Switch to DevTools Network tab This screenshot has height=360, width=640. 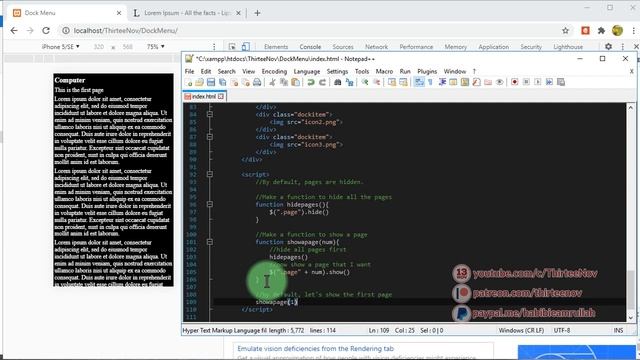pyautogui.click(x=376, y=47)
